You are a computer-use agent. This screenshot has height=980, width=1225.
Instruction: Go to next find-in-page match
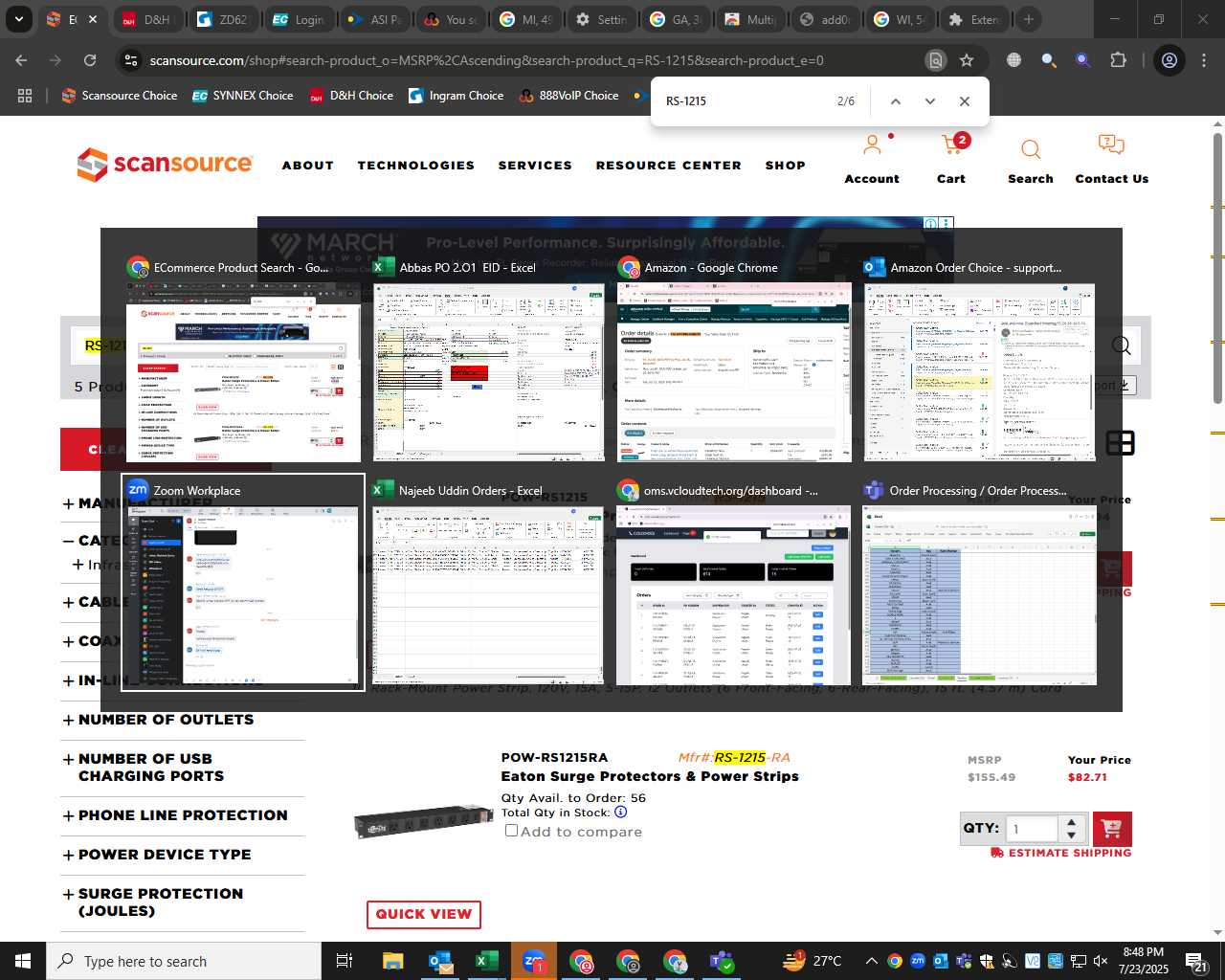point(930,101)
